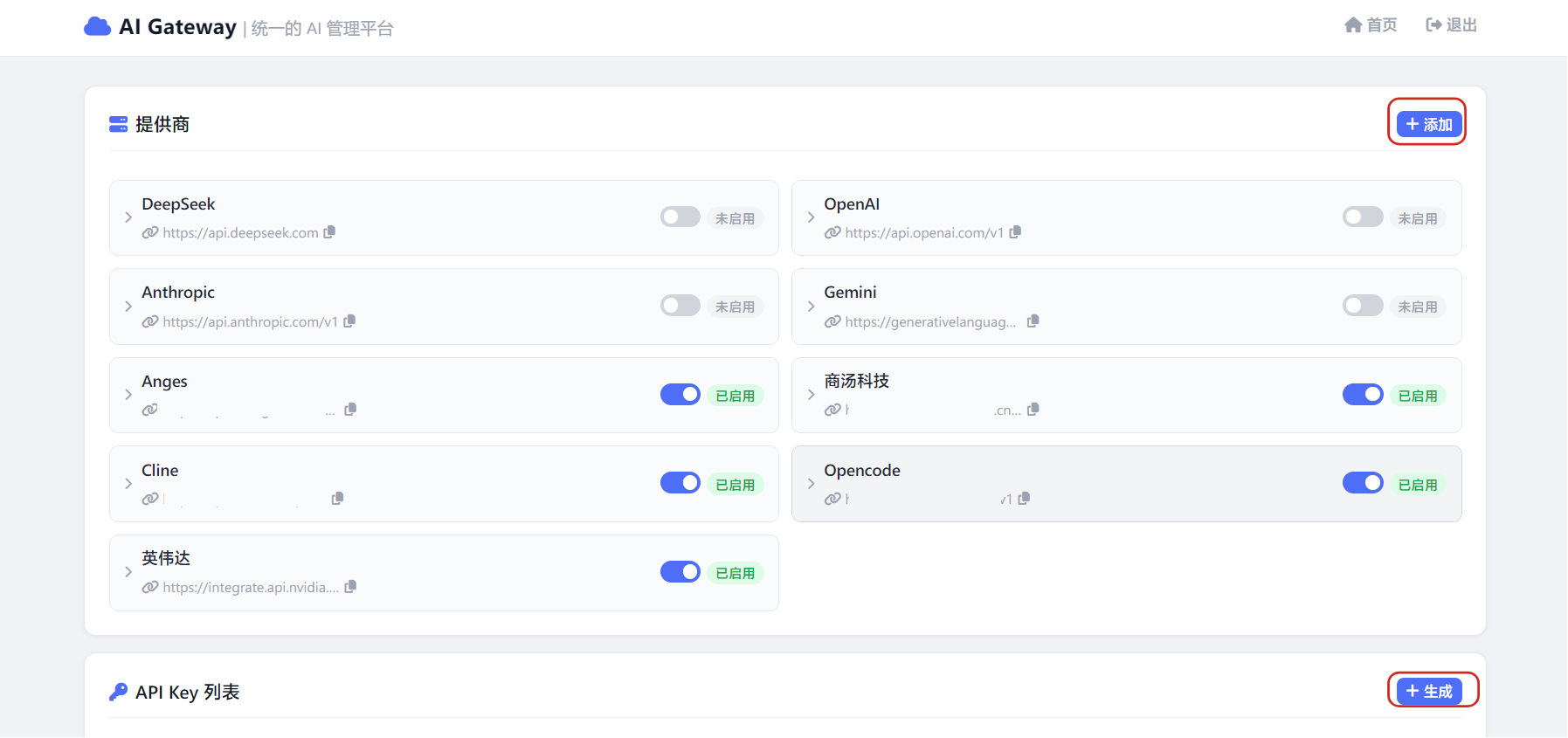Click the 英伟达 已启用 status badge
The image size is (1568, 738).
pos(735,573)
